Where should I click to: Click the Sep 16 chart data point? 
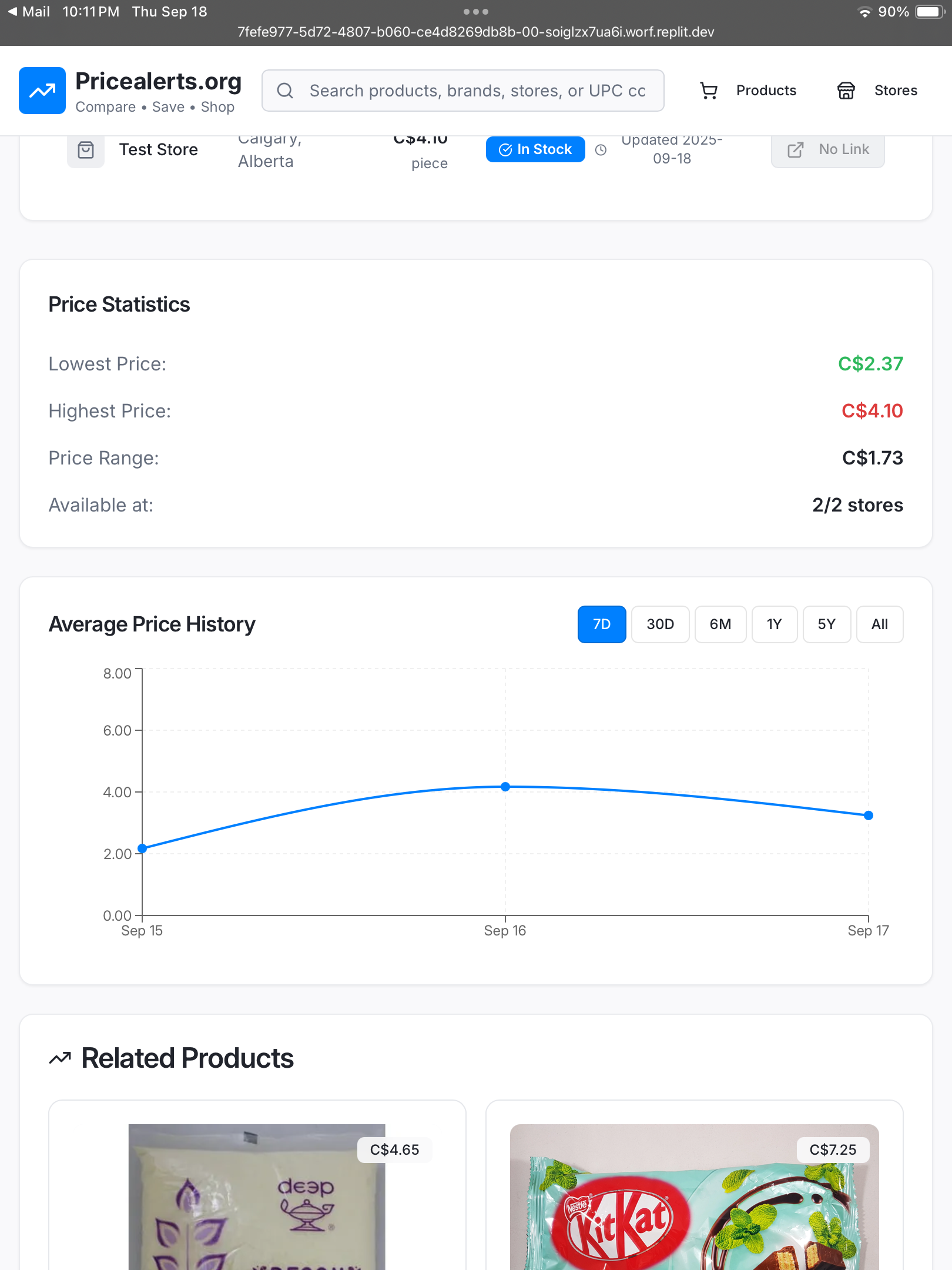pos(505,787)
